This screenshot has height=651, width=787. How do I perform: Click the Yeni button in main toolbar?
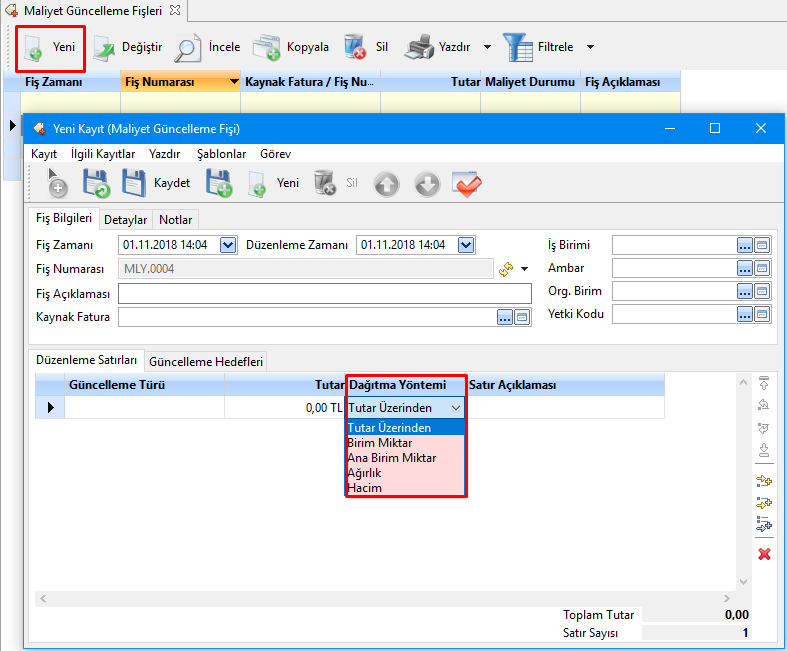pyautogui.click(x=51, y=47)
